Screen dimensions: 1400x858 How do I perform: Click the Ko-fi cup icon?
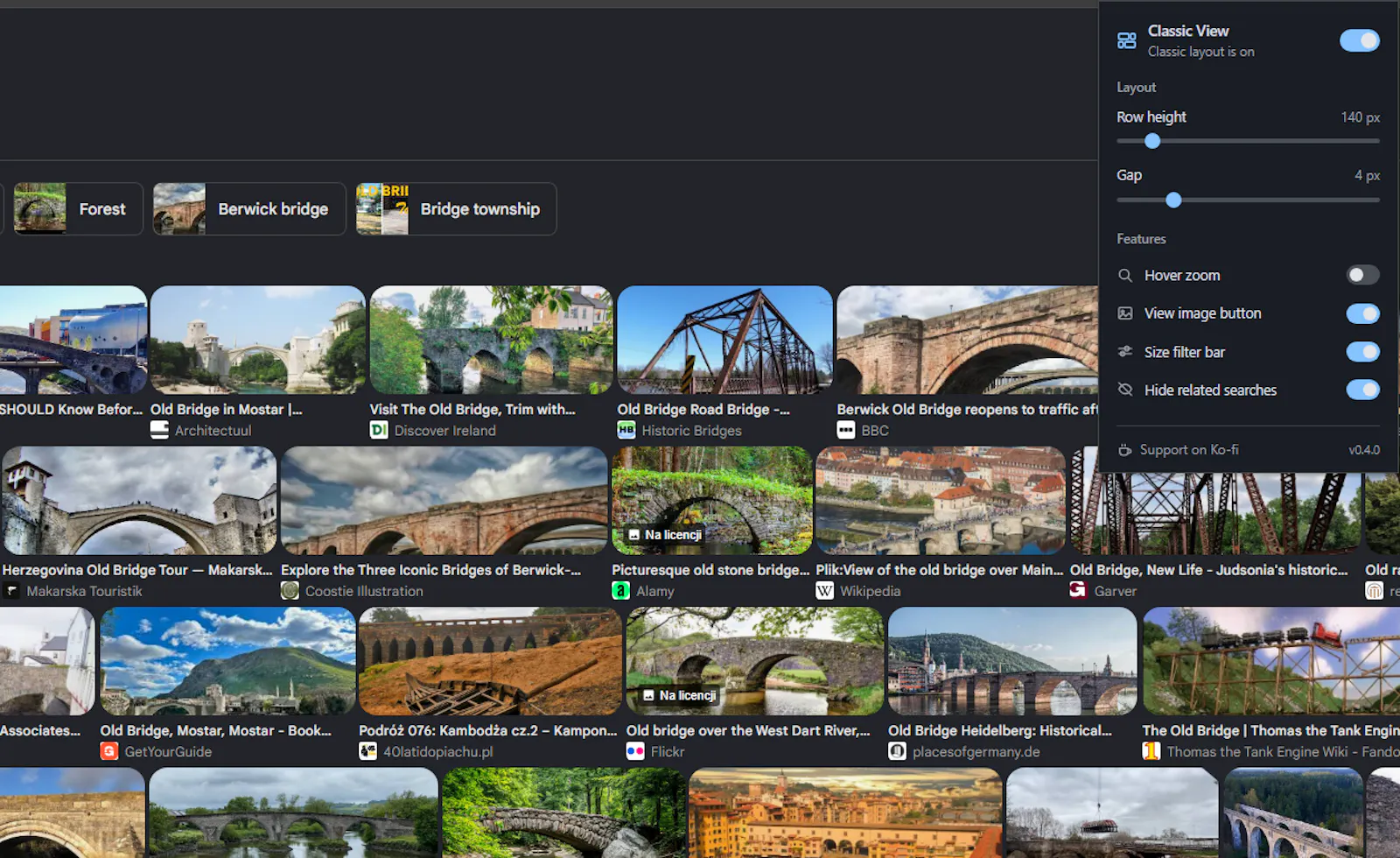[1125, 450]
